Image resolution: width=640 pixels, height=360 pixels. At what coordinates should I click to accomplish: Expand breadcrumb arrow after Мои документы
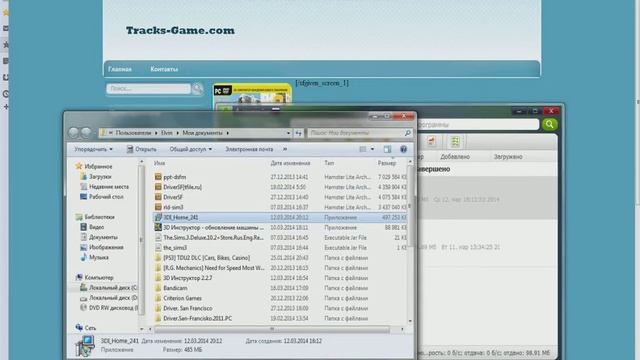(227, 133)
